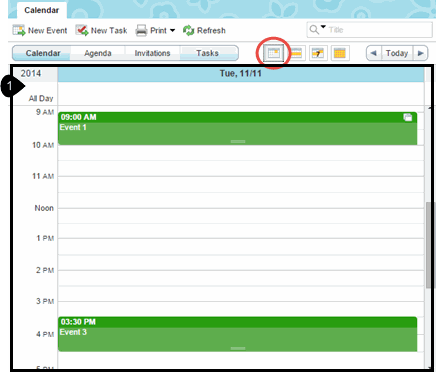Click the 2014 year label

31,73
